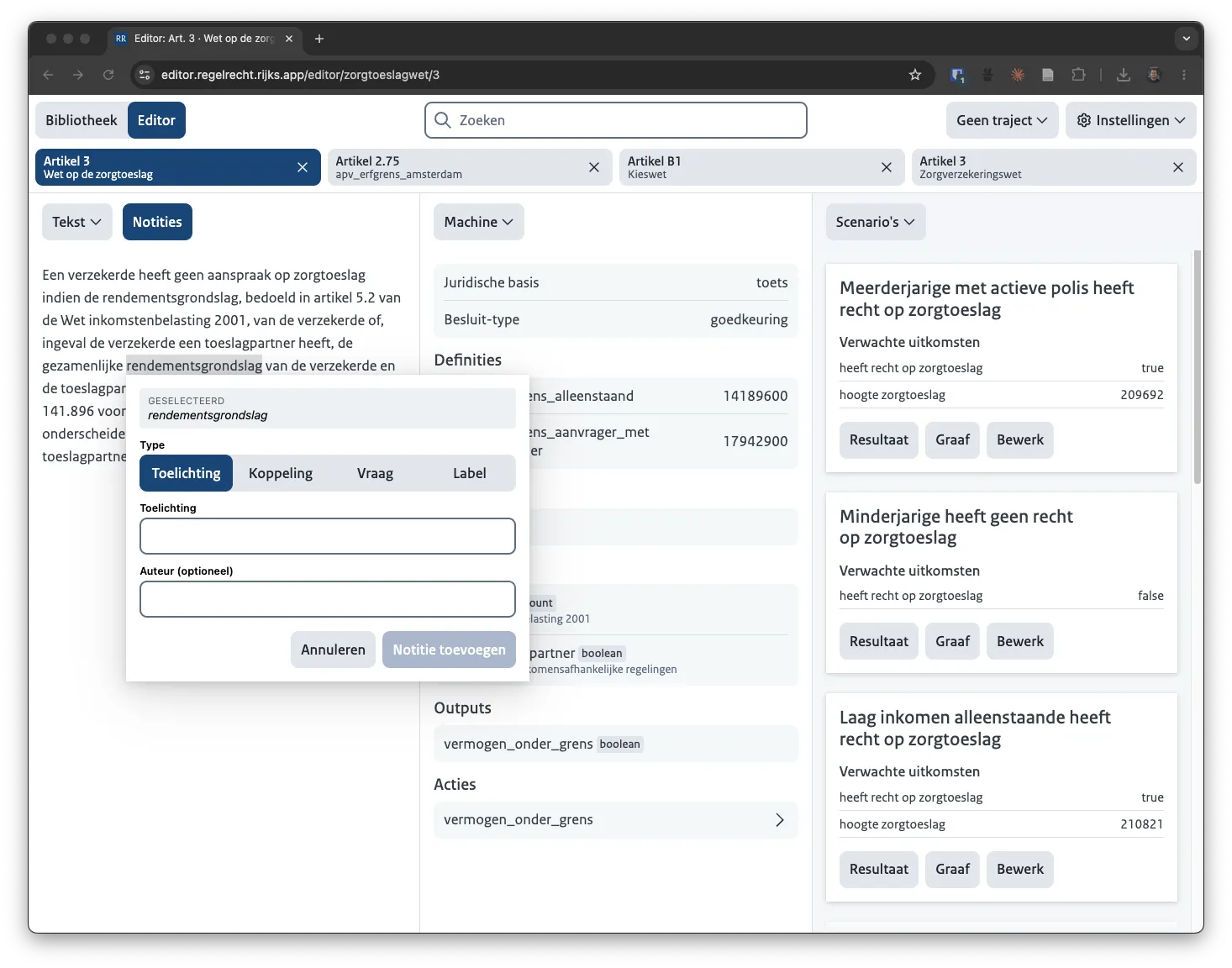Open the browser tab list chevron
Viewport: 1232px width, 968px height.
point(1186,39)
